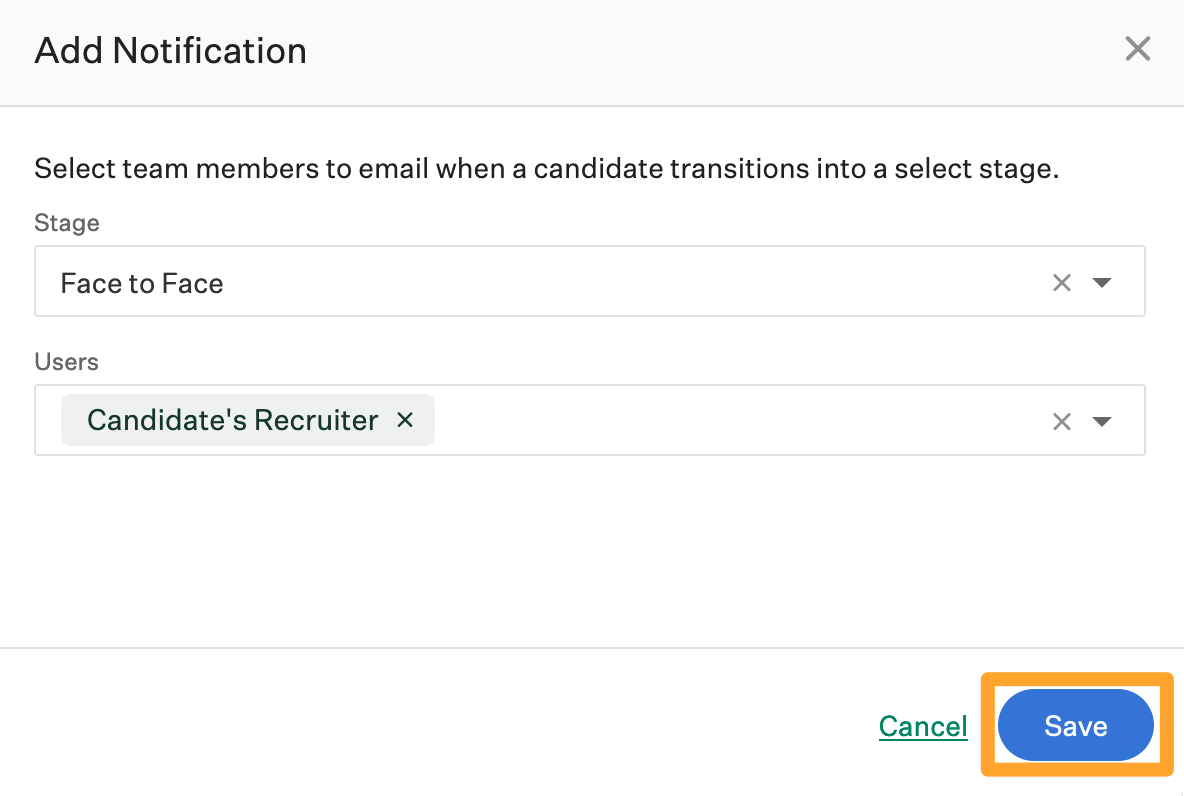Image resolution: width=1184 pixels, height=796 pixels.
Task: Select the Face to Face stage value
Action: (x=142, y=284)
